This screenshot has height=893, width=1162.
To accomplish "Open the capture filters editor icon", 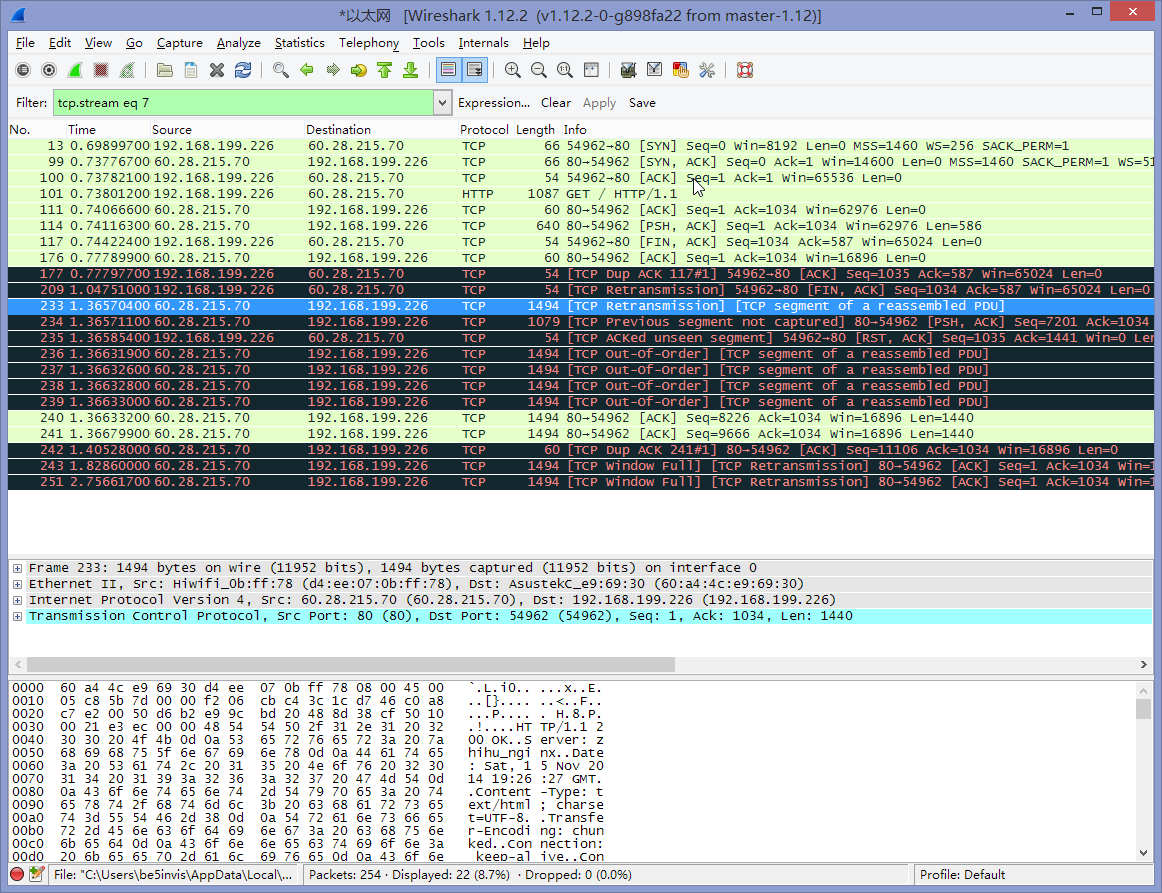I will pyautogui.click(x=628, y=70).
